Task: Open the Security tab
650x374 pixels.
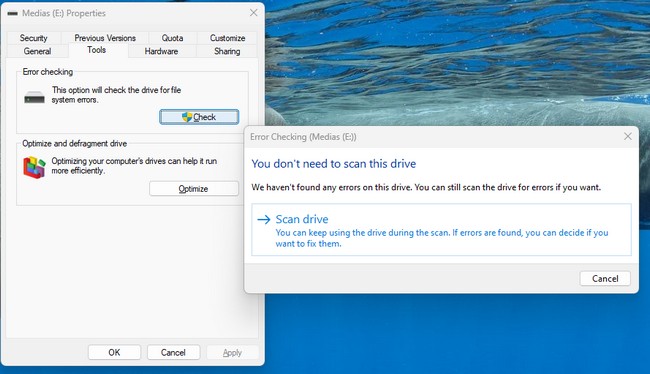Action: pos(34,38)
